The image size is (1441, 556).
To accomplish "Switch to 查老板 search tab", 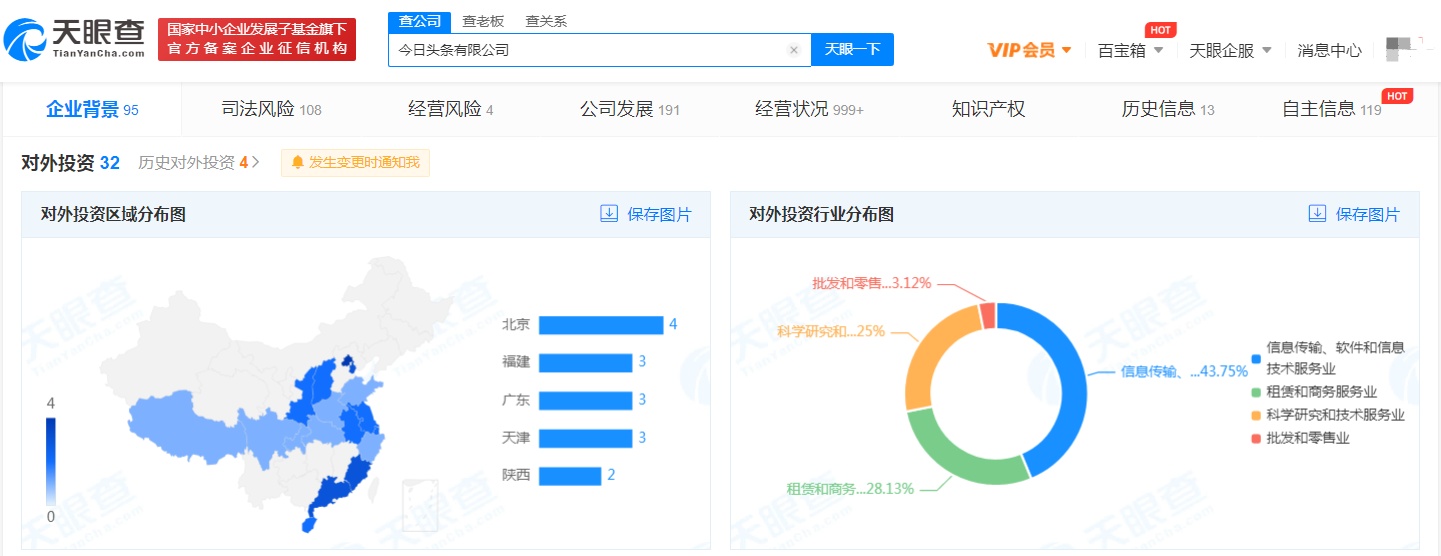I will pyautogui.click(x=482, y=21).
